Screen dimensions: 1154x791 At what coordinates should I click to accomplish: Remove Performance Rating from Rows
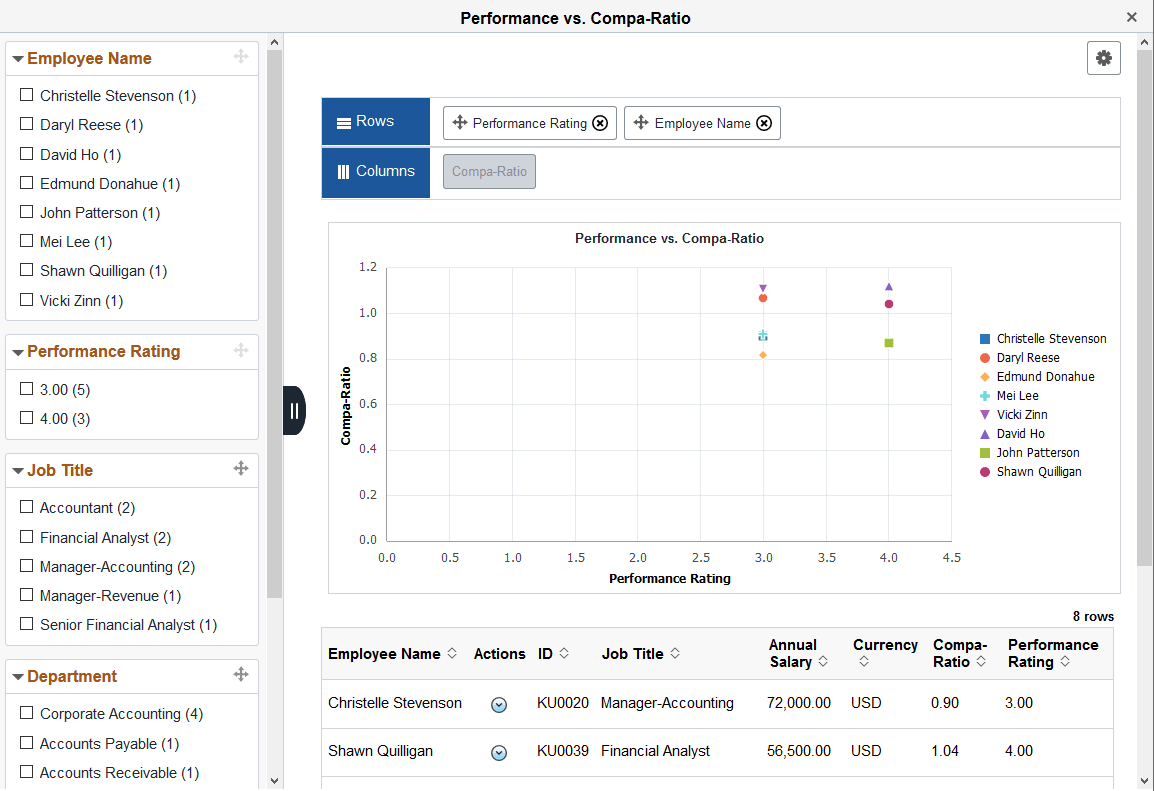pyautogui.click(x=600, y=122)
